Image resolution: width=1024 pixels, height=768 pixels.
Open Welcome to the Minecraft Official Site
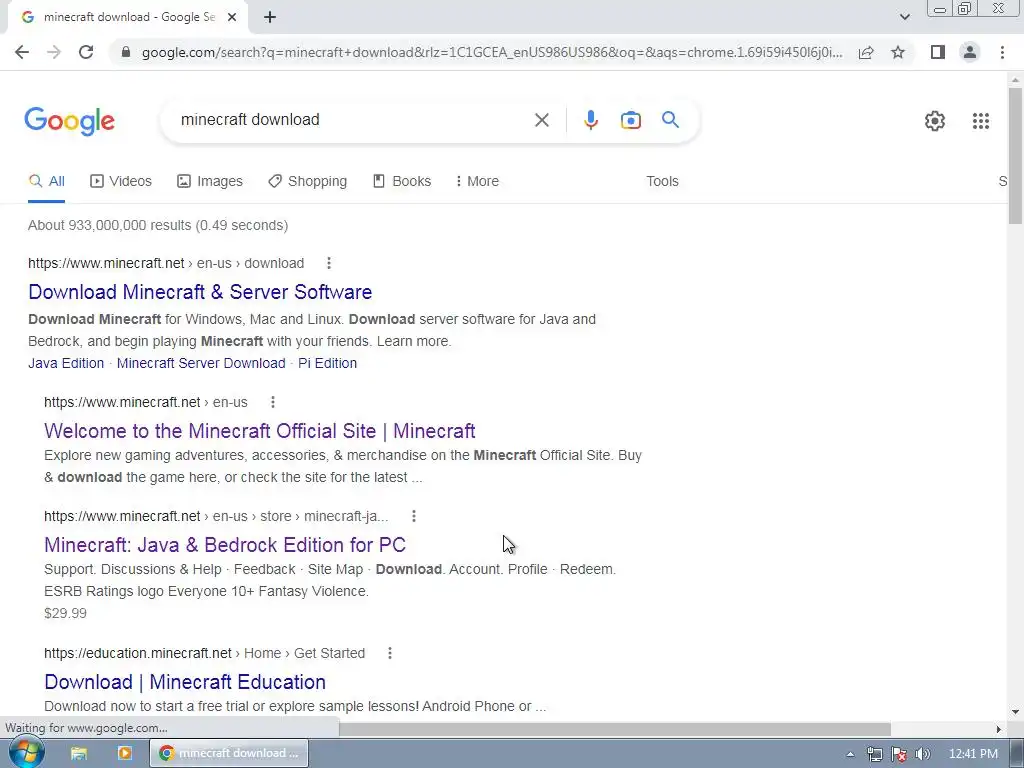tap(259, 431)
